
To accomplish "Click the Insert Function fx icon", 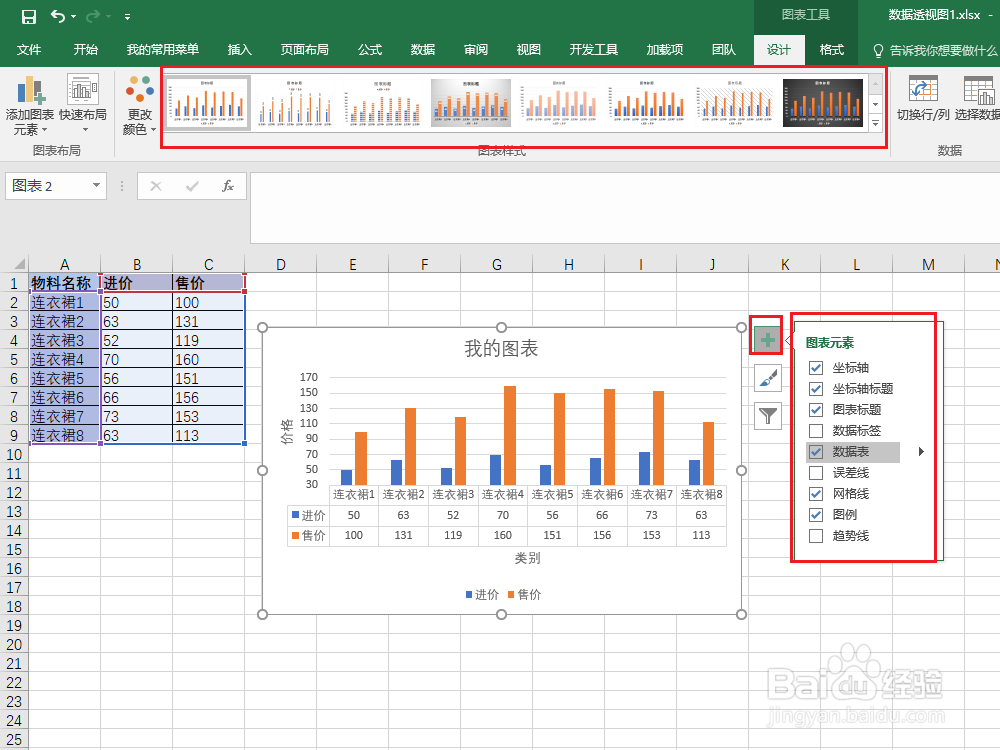I will click(228, 186).
